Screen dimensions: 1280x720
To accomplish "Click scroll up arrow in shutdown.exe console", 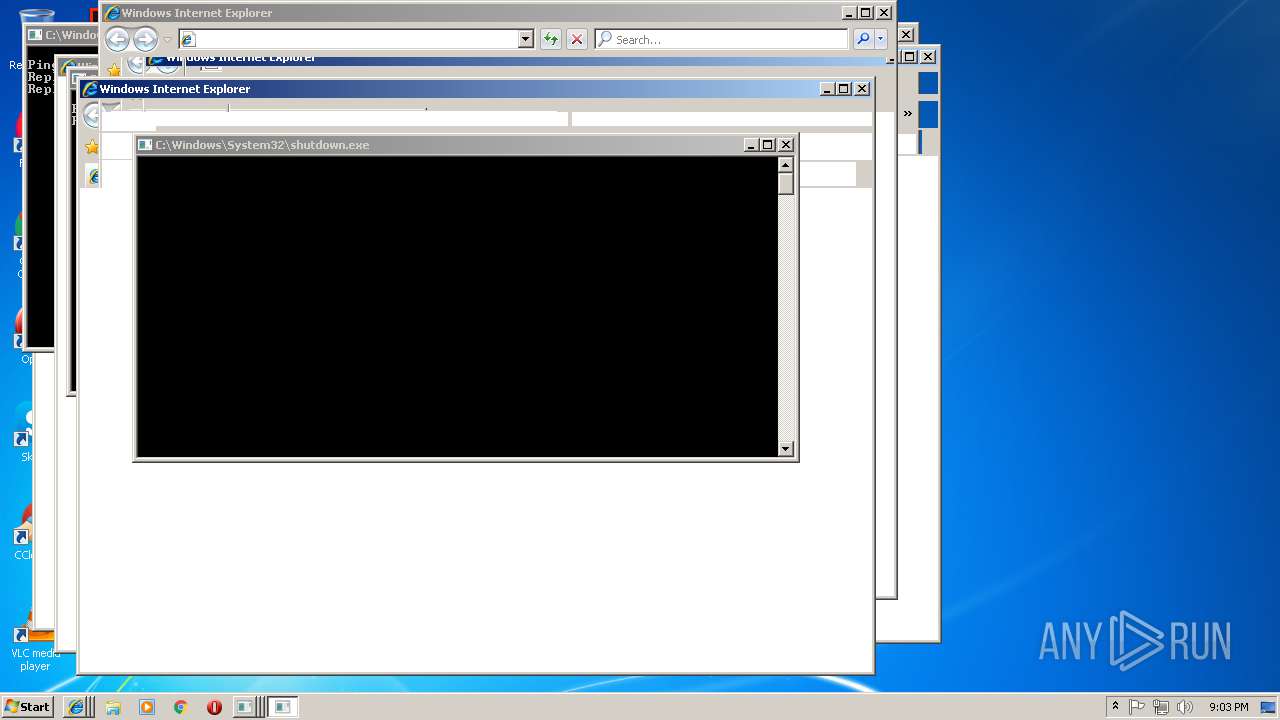I will 786,165.
